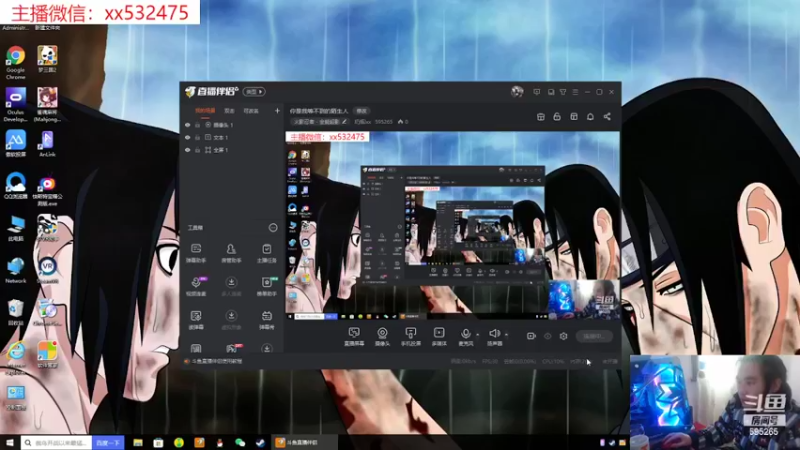The width and height of the screenshot is (800, 450).
Task: Open the user avatar in title bar
Action: 517,92
